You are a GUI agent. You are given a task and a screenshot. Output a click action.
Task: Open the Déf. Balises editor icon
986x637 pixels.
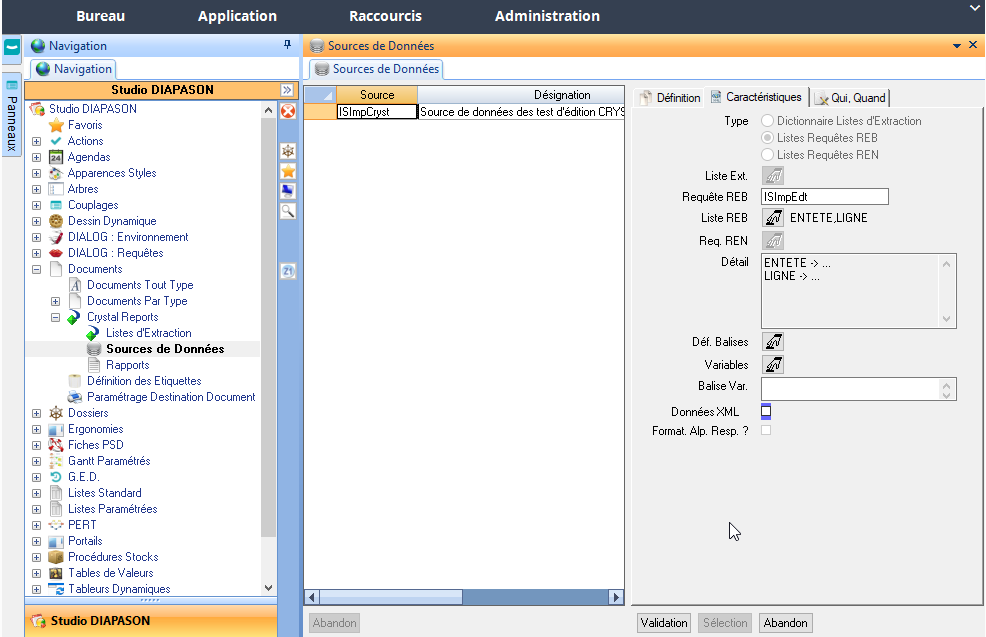pyautogui.click(x=773, y=342)
